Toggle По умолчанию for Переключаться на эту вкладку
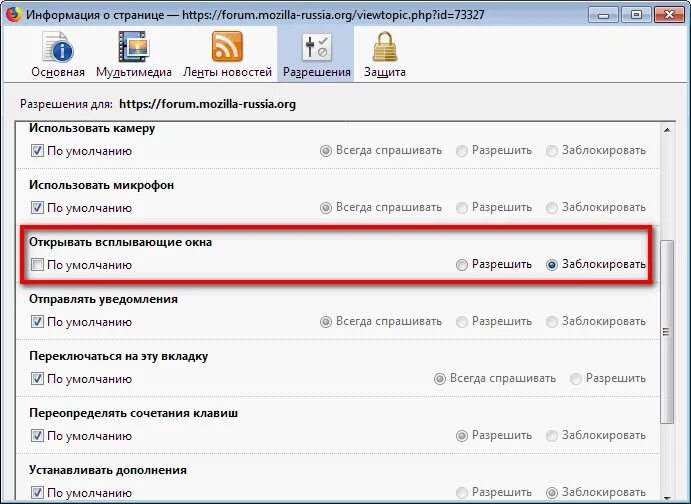Screen dimensions: 691x504 [37, 378]
